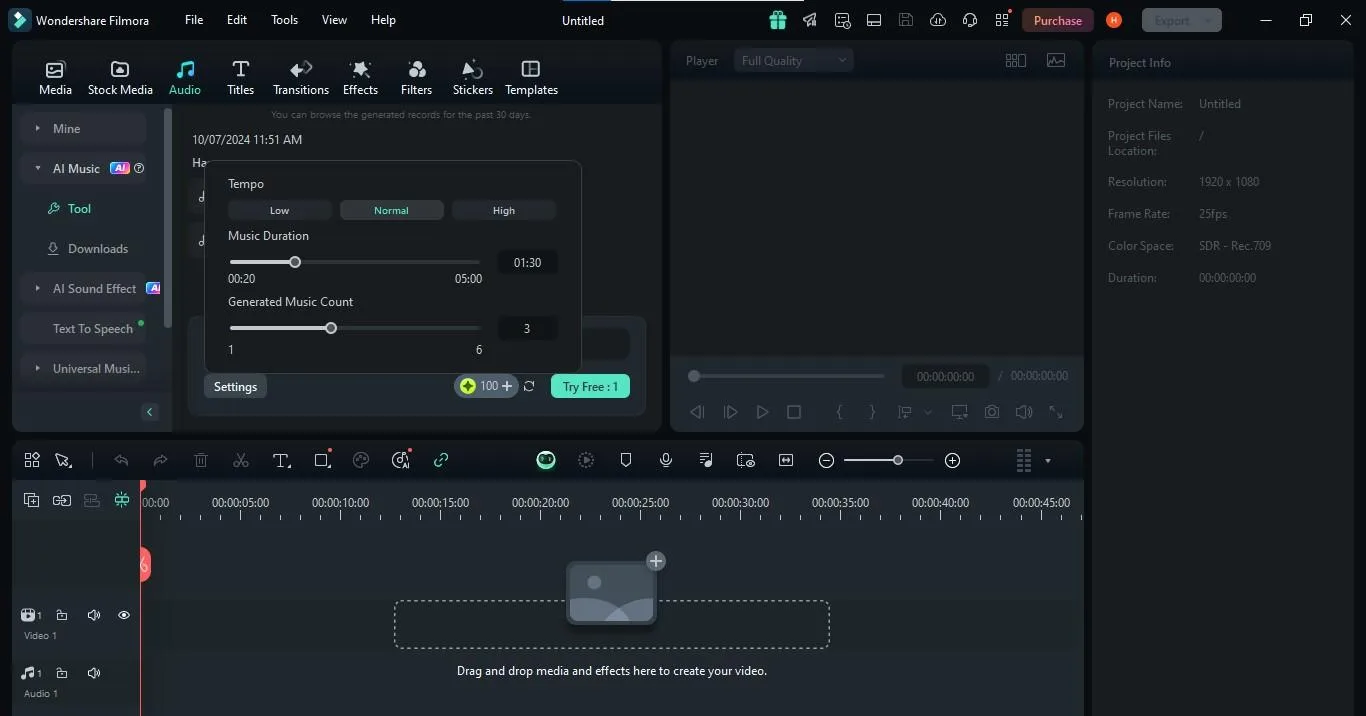Add a marker with the marker icon

626,460
